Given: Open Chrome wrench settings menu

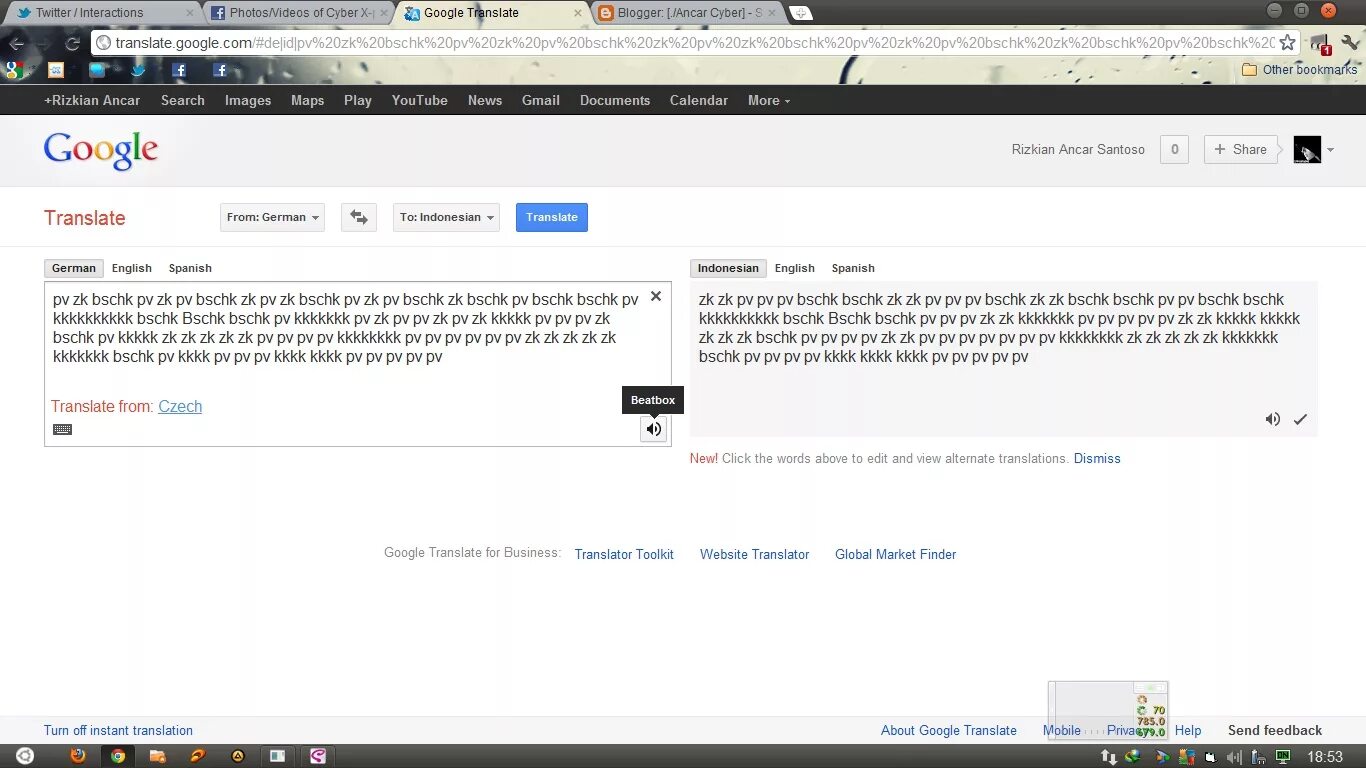Looking at the screenshot, I should click(x=1350, y=43).
